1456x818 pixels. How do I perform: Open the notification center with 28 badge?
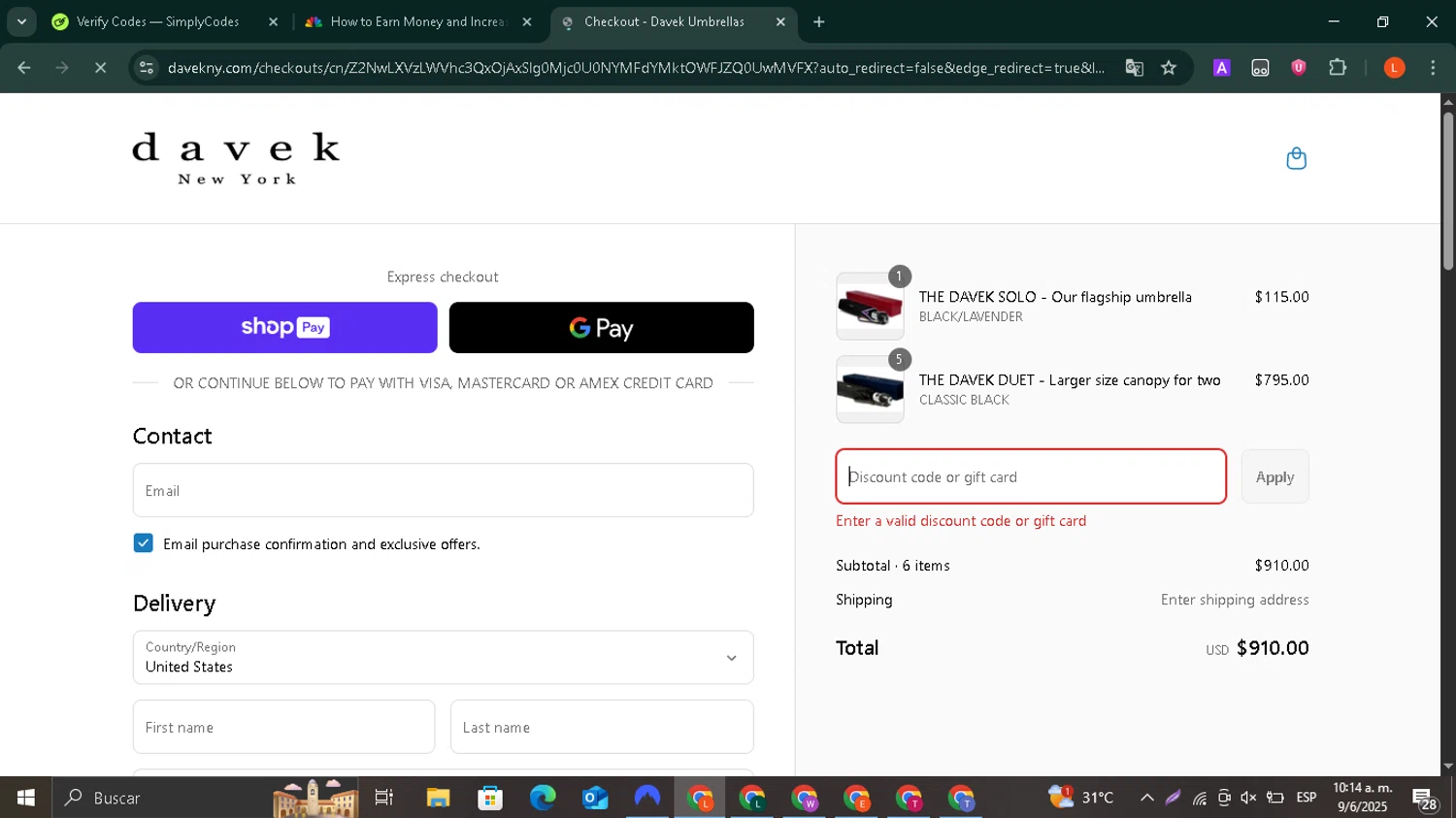tap(1426, 800)
